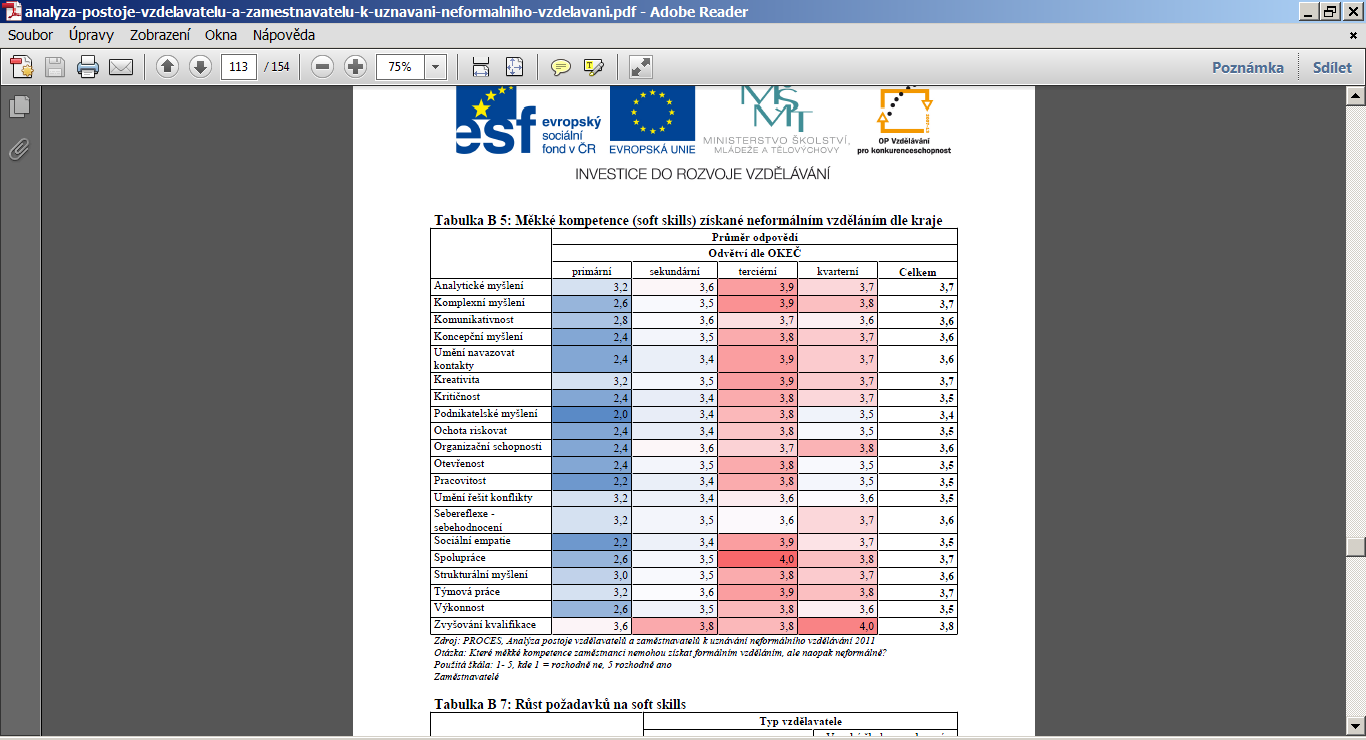The width and height of the screenshot is (1366, 740).
Task: Show page thumbnails panel
Action: [x=19, y=107]
